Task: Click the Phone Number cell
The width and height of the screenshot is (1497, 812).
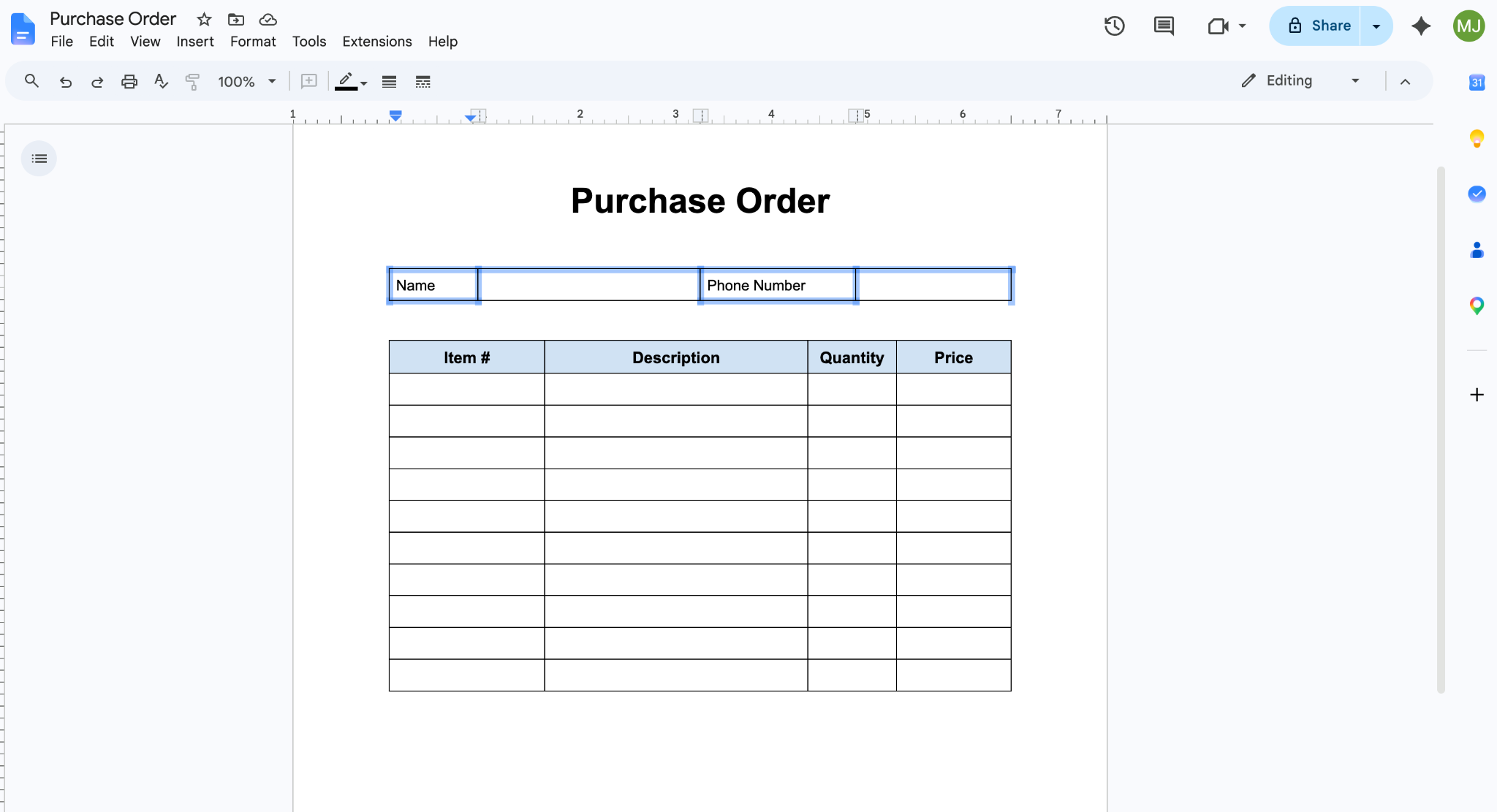Action: [x=778, y=286]
